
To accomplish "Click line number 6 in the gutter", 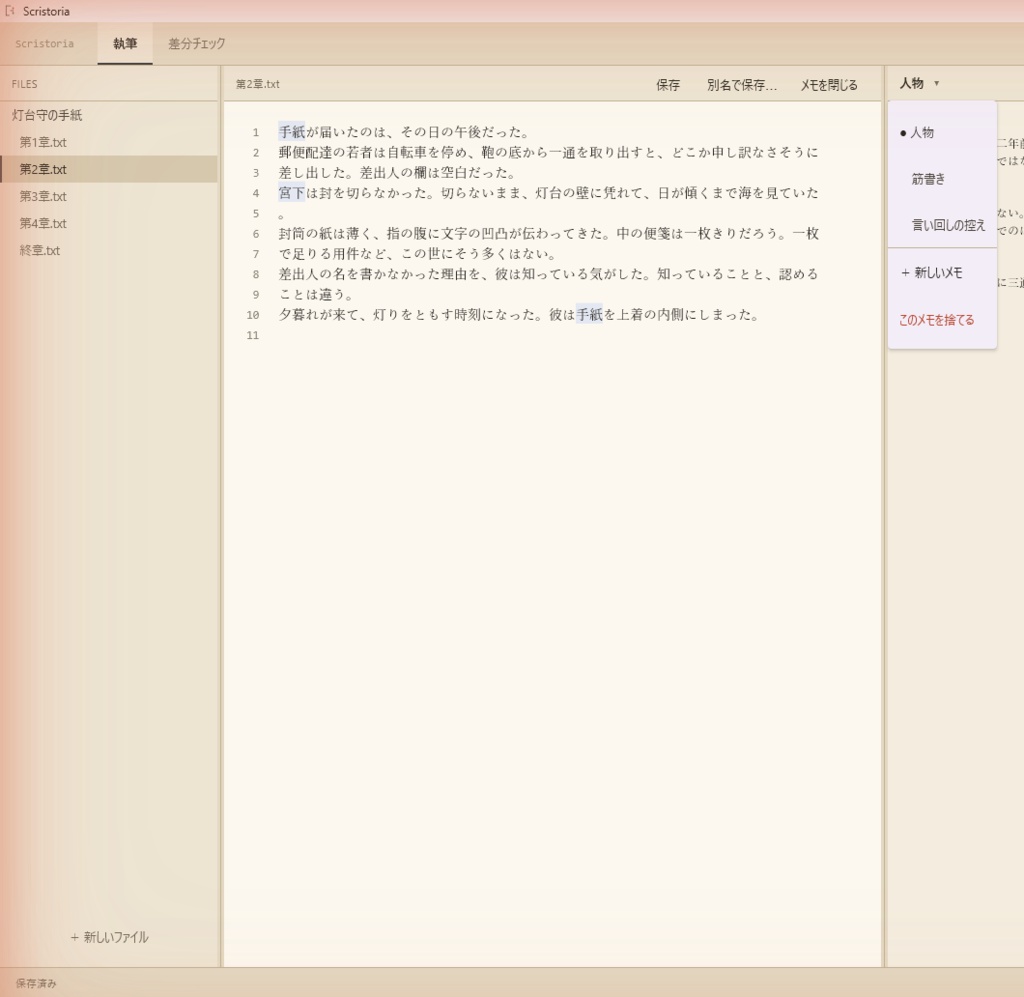I will [x=255, y=234].
